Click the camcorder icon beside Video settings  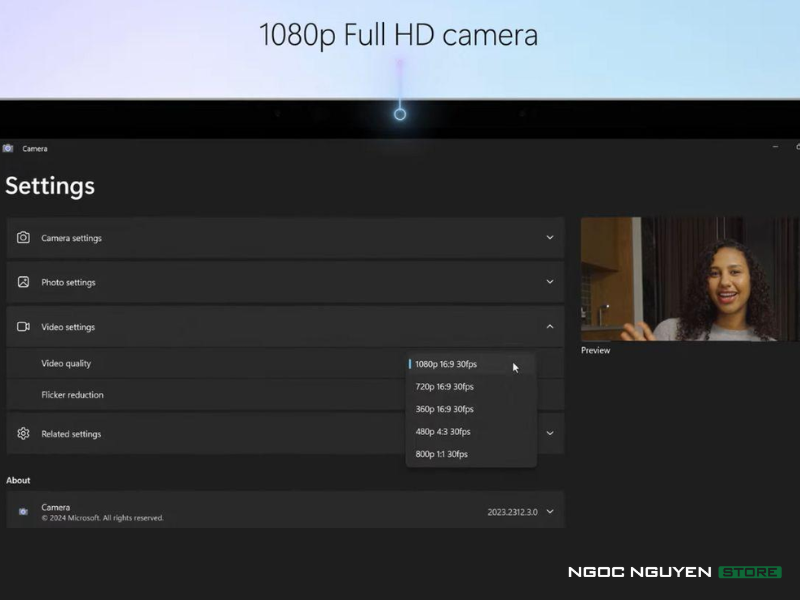23,327
